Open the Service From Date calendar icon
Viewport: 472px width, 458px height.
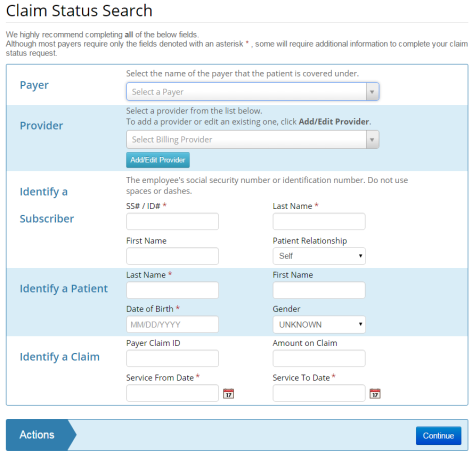click(x=228, y=393)
